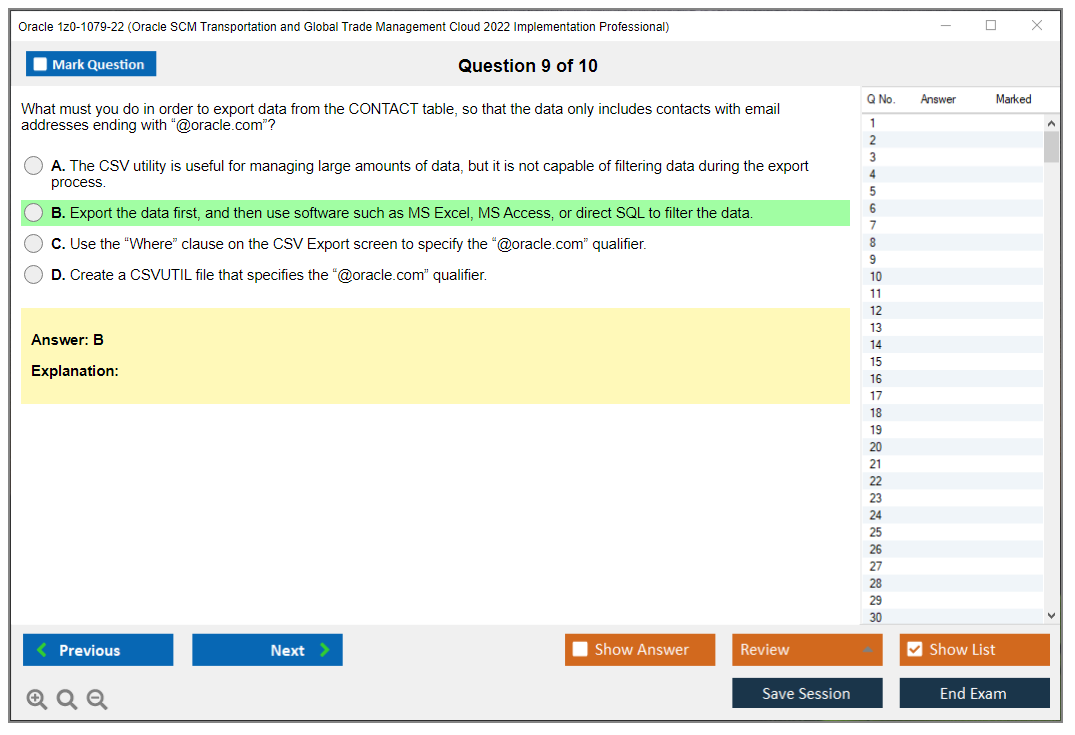Maximize the exam window
Viewport: 1075px width, 735px height.
[x=991, y=26]
